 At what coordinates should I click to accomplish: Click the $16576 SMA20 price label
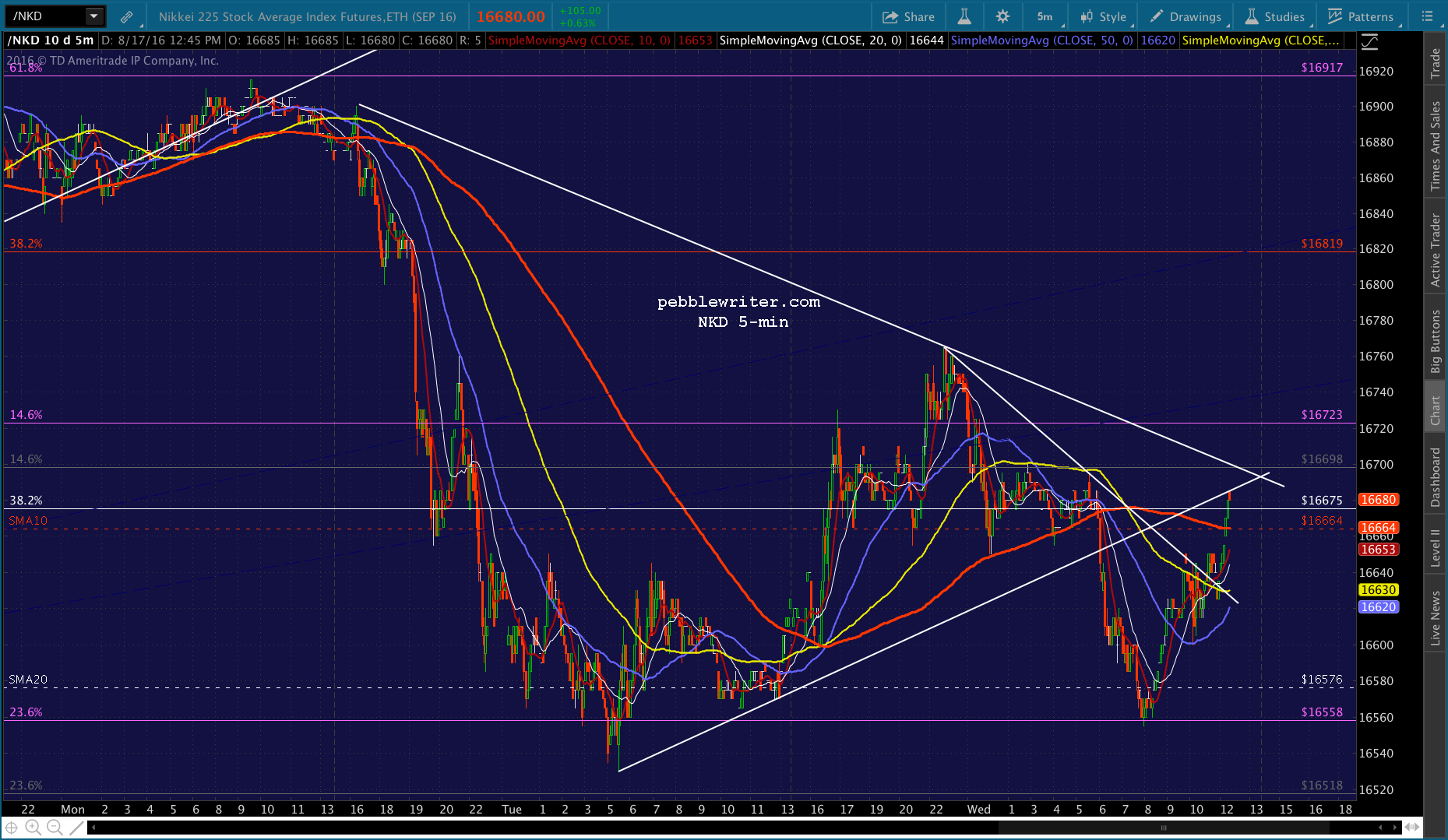click(x=1322, y=680)
